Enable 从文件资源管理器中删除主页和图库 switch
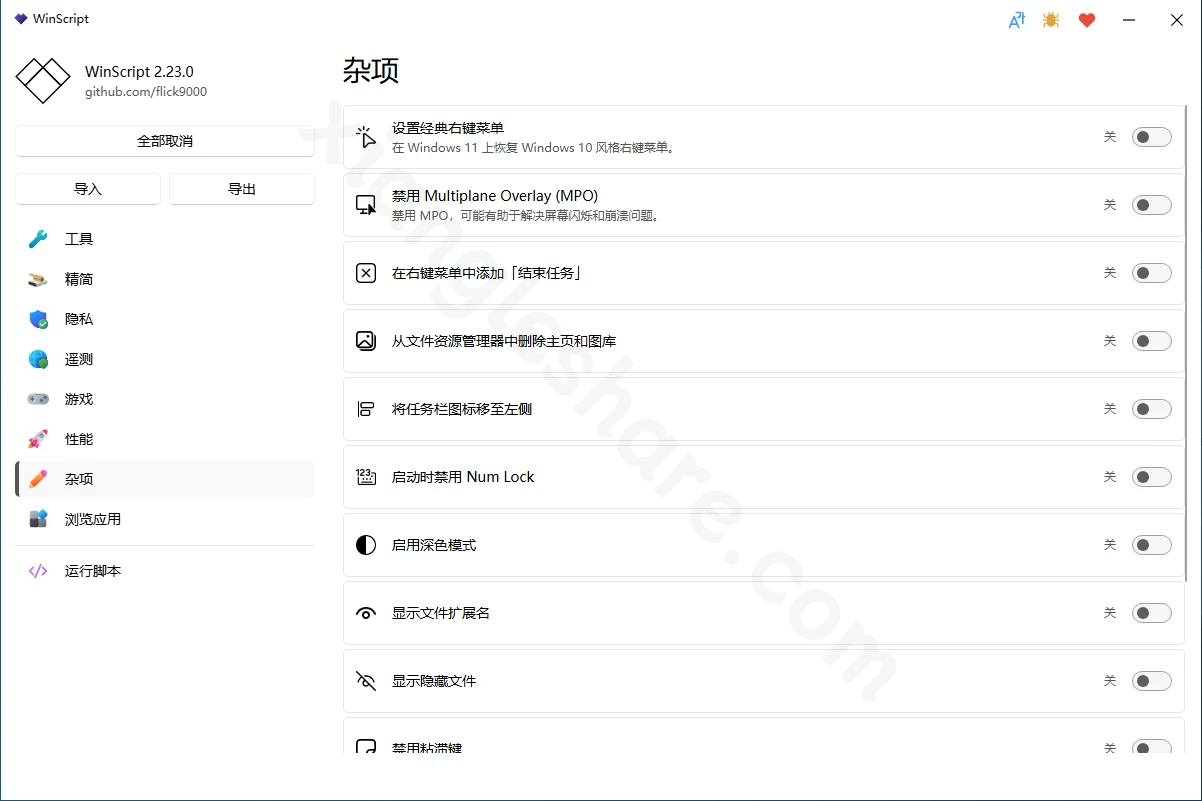The image size is (1202, 801). pos(1151,341)
